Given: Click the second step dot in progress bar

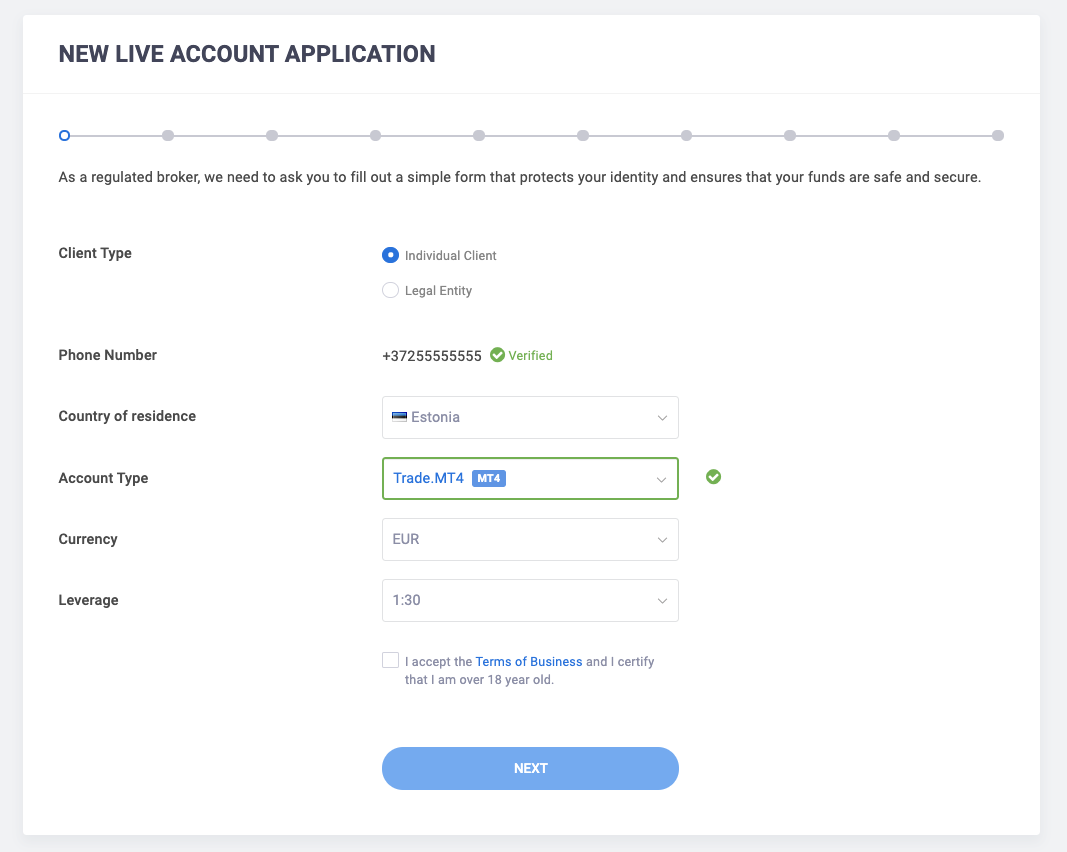Looking at the screenshot, I should 168,135.
